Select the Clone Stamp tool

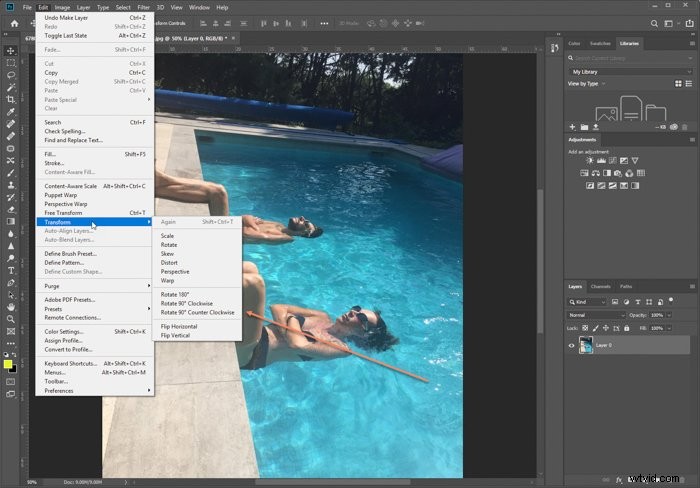(11, 185)
